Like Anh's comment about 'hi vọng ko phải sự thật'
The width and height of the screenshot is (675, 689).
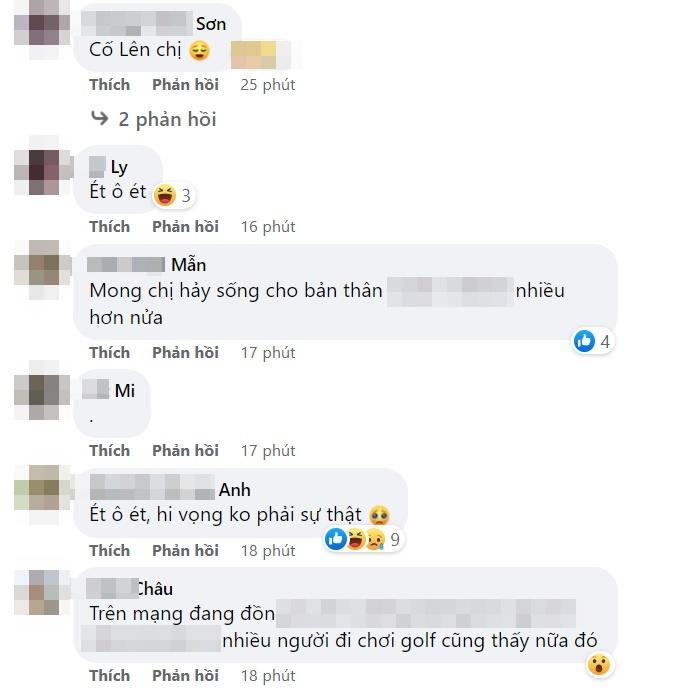coord(109,550)
